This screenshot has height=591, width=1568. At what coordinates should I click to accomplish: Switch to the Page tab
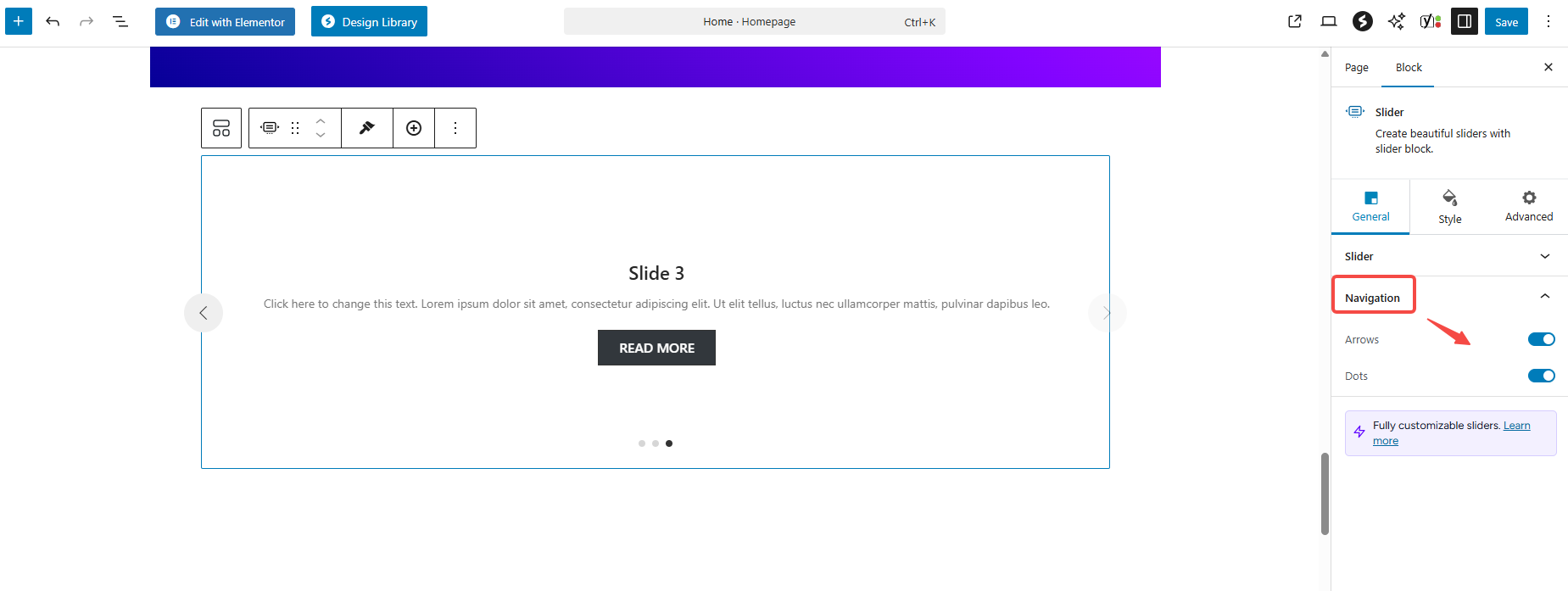point(1356,68)
